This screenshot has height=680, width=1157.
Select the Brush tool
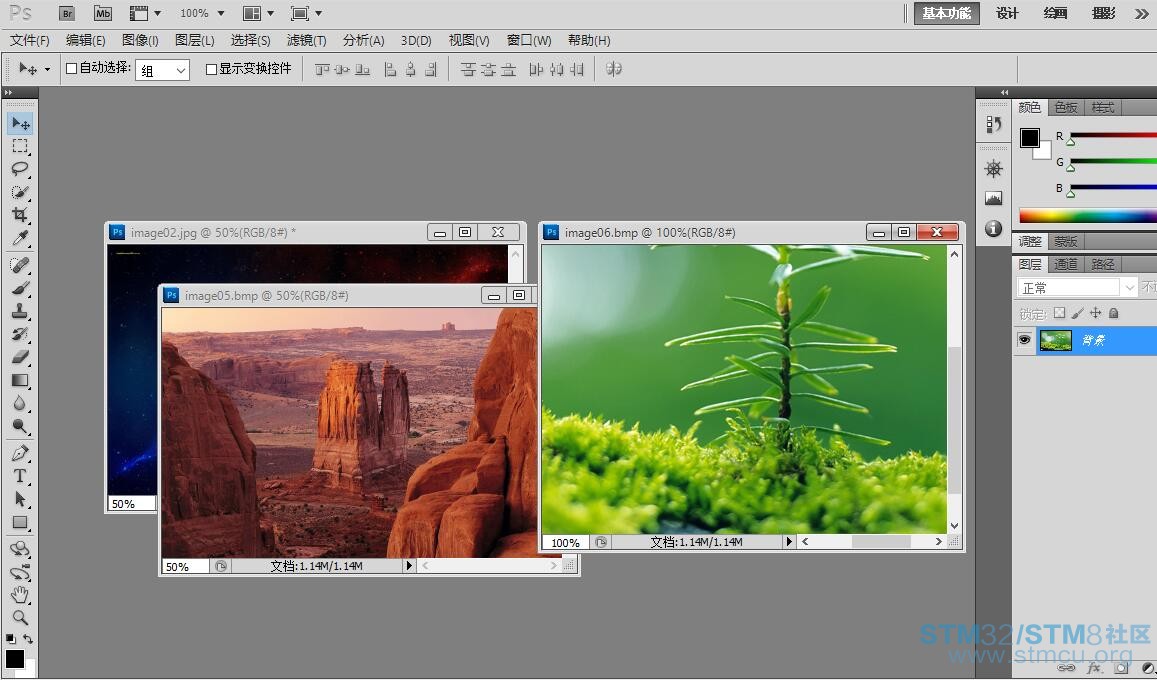tap(20, 288)
